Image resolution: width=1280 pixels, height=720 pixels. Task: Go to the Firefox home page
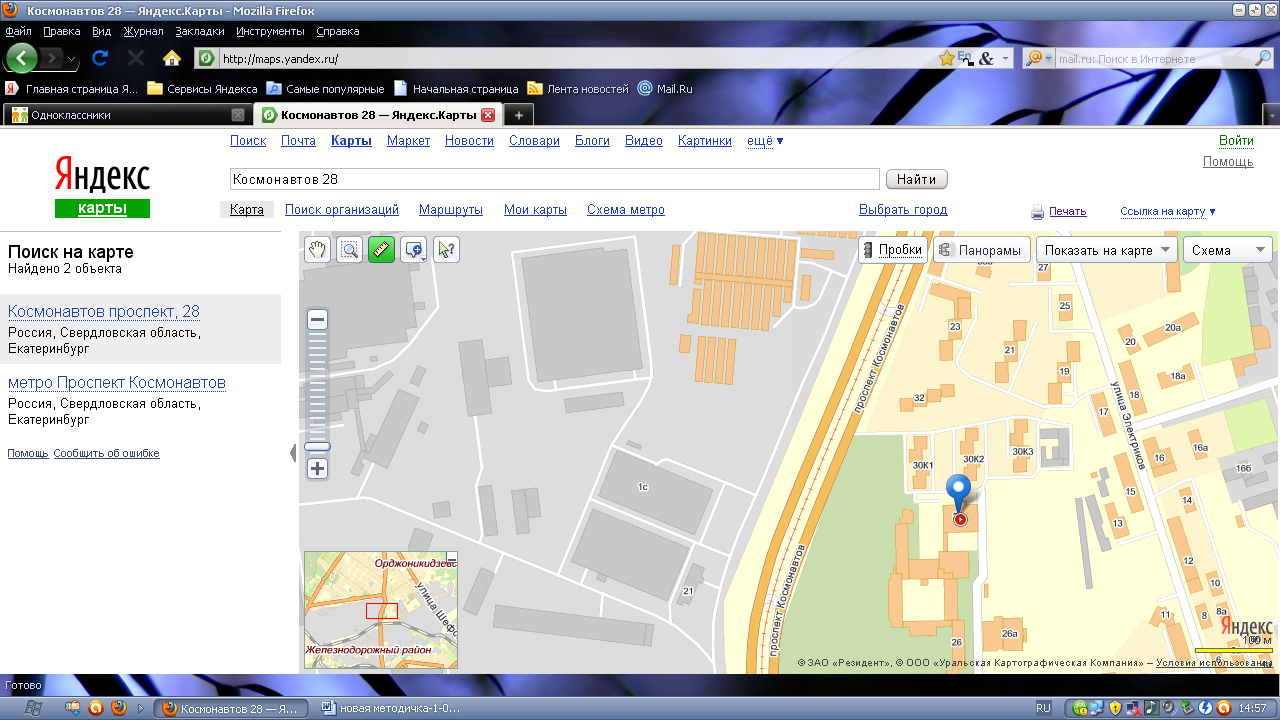coord(172,58)
